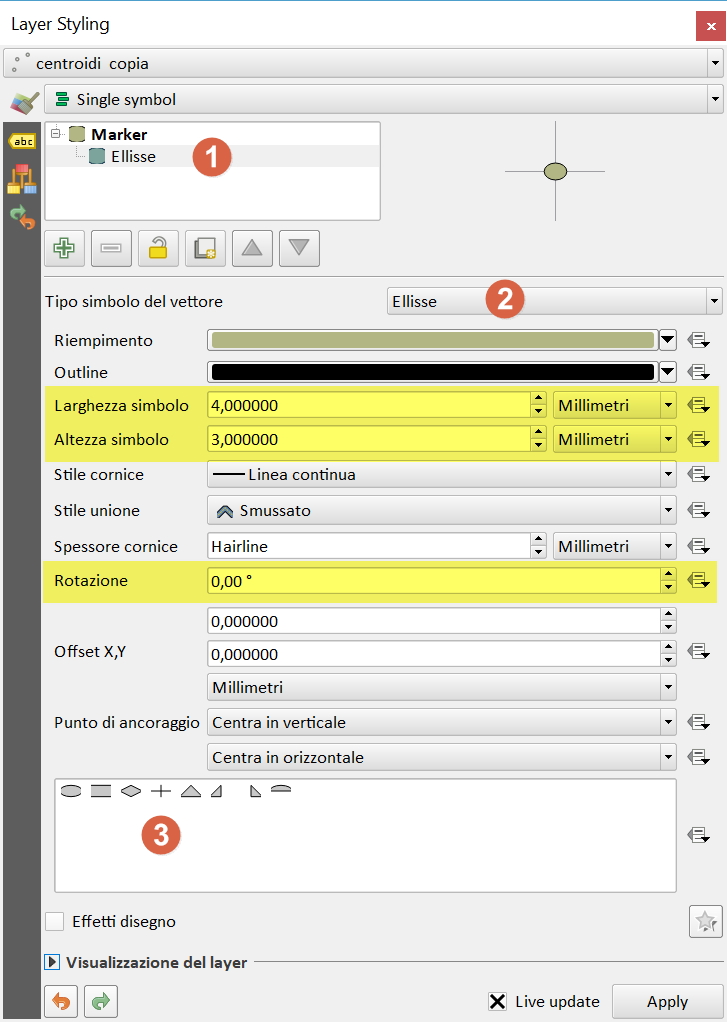This screenshot has height=1022, width=727.
Task: Click the Riempimento fill color swatch
Action: click(x=432, y=340)
